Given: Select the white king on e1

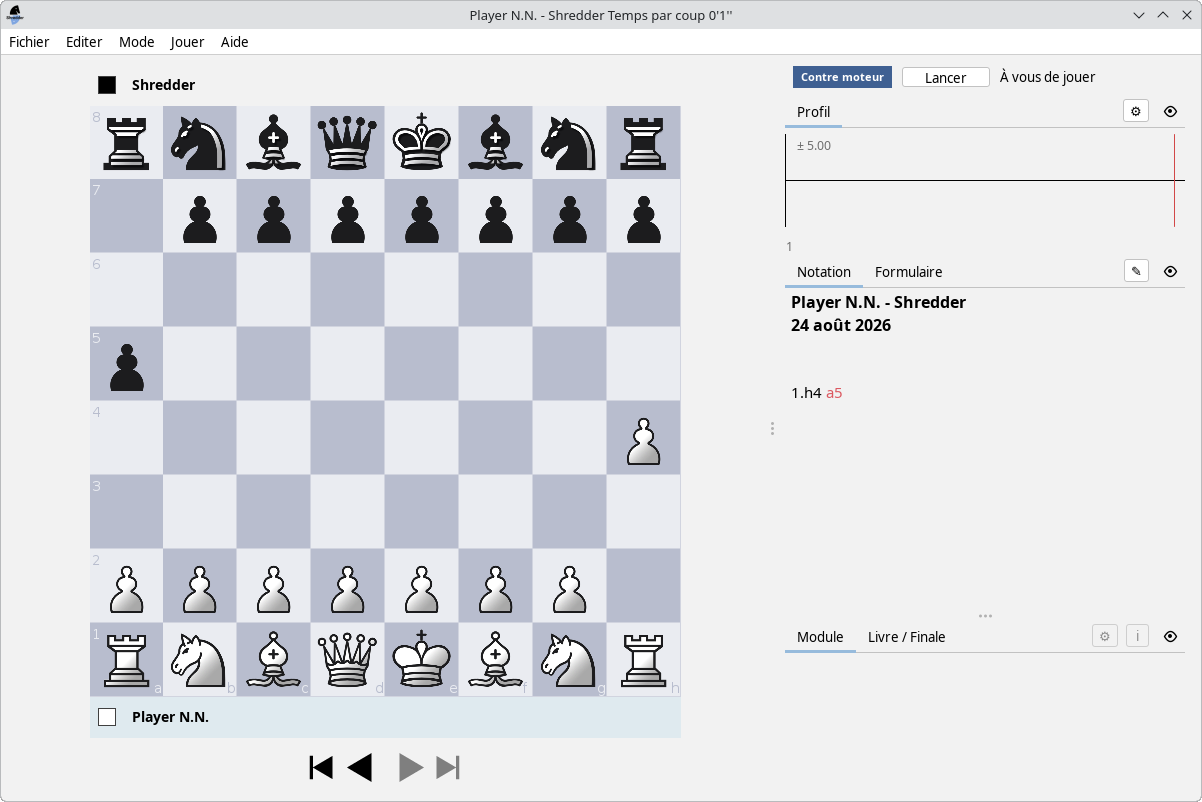Looking at the screenshot, I should tap(422, 660).
